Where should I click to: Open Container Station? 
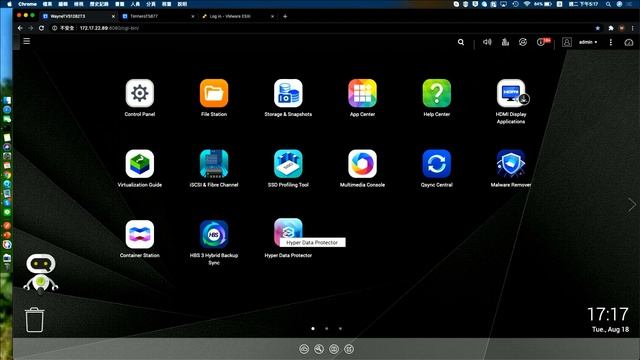(140, 234)
